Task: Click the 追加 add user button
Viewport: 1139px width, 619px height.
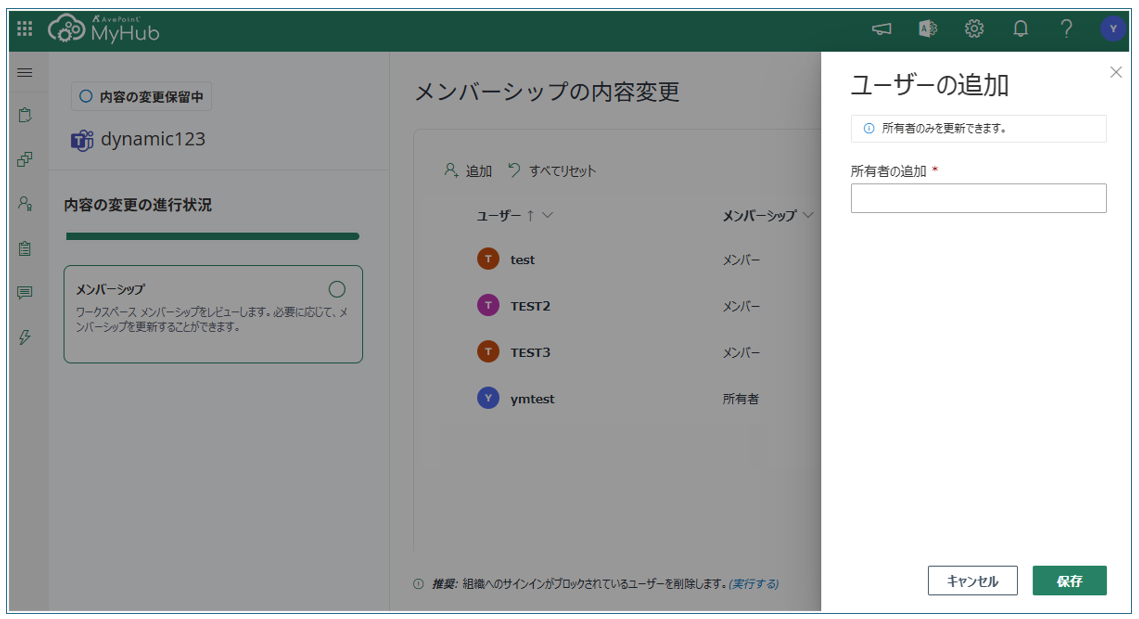Action: pos(468,171)
